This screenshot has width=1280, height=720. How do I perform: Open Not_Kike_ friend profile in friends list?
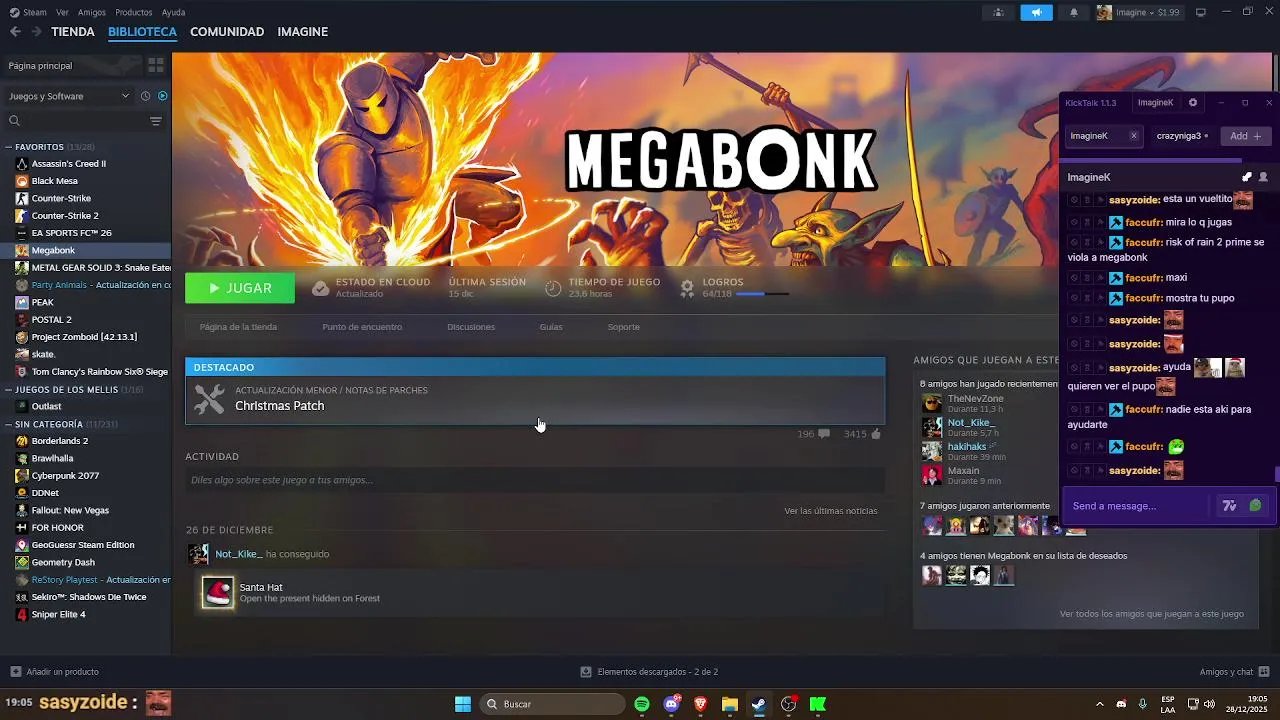[971, 423]
